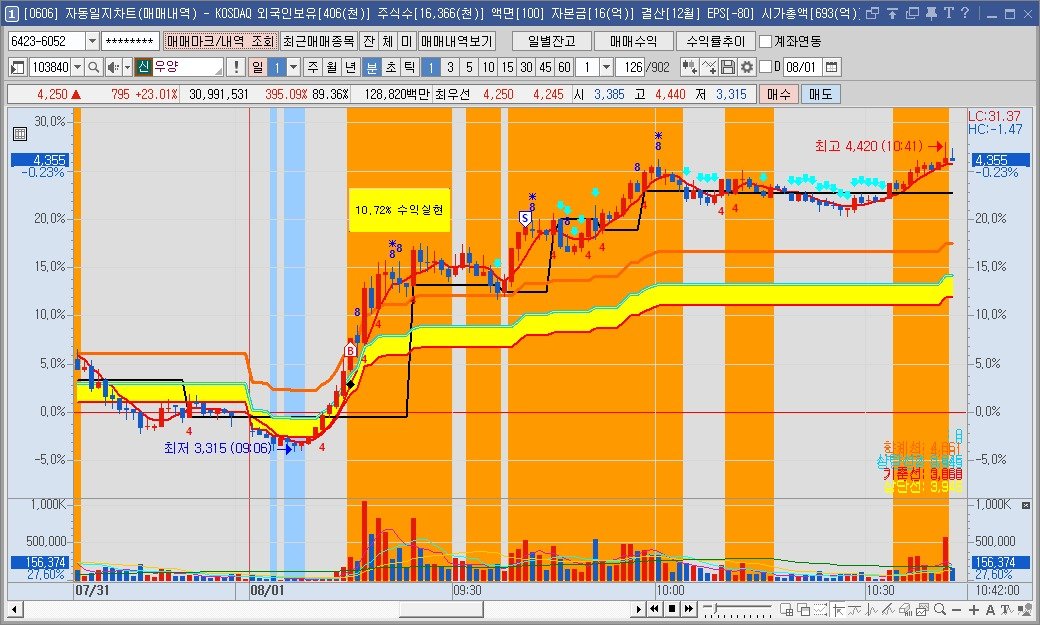The height and width of the screenshot is (625, 1040).
Task: Open the calendar date picker icon
Action: [831, 67]
